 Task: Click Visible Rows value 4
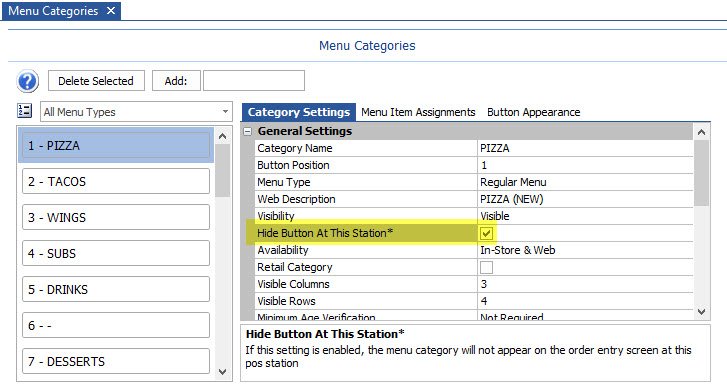coord(585,301)
